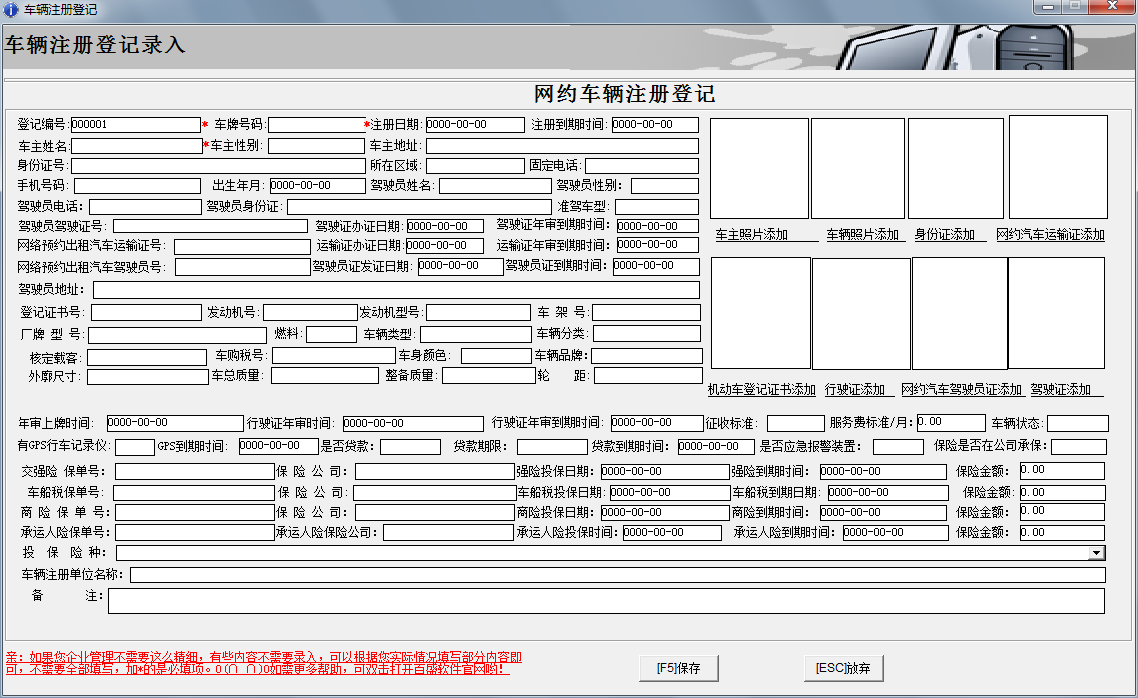1138x698 pixels.
Task: Open the 投保险种 dropdown arrow
Action: click(x=1097, y=553)
